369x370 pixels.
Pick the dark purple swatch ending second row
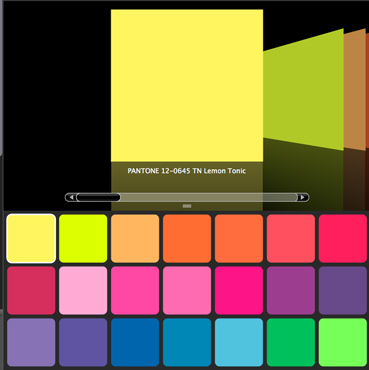click(x=343, y=290)
